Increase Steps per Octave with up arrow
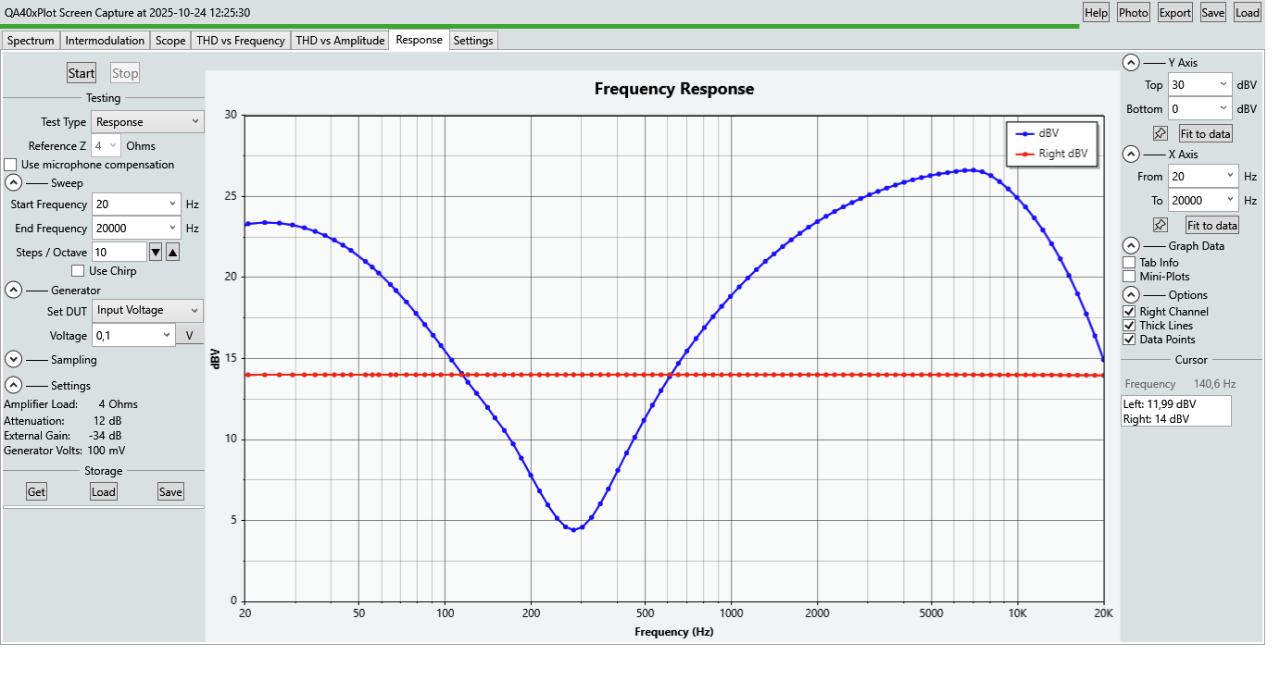Viewport: 1280px width, 681px height. coord(172,252)
